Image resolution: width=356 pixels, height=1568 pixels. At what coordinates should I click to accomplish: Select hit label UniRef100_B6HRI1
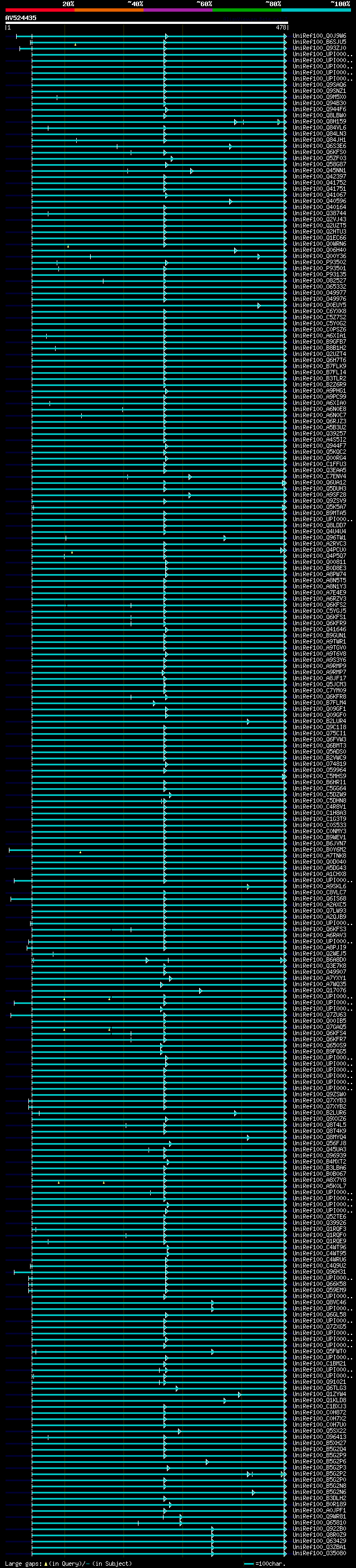click(319, 782)
